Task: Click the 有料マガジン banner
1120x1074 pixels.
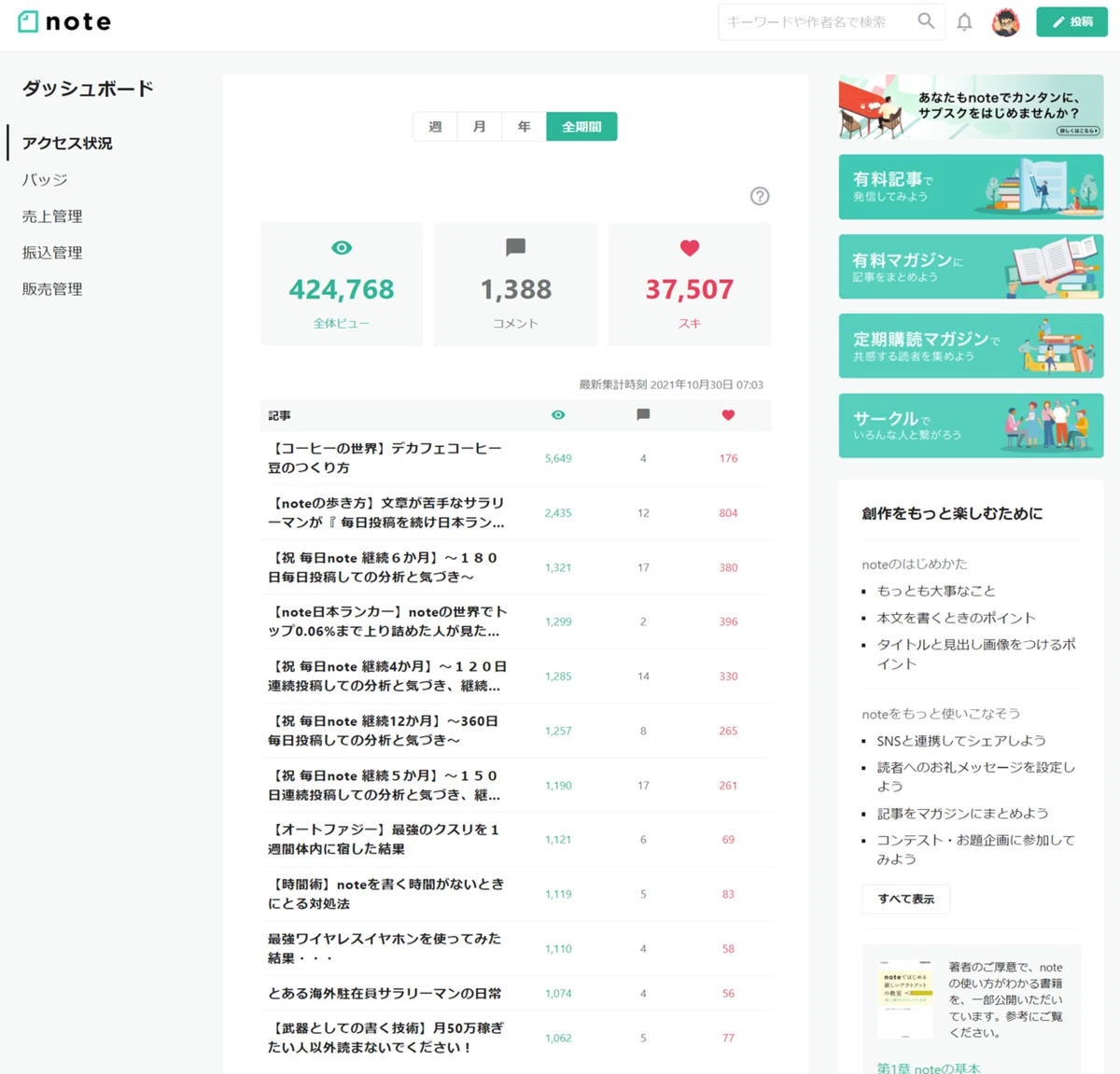Action: (971, 267)
